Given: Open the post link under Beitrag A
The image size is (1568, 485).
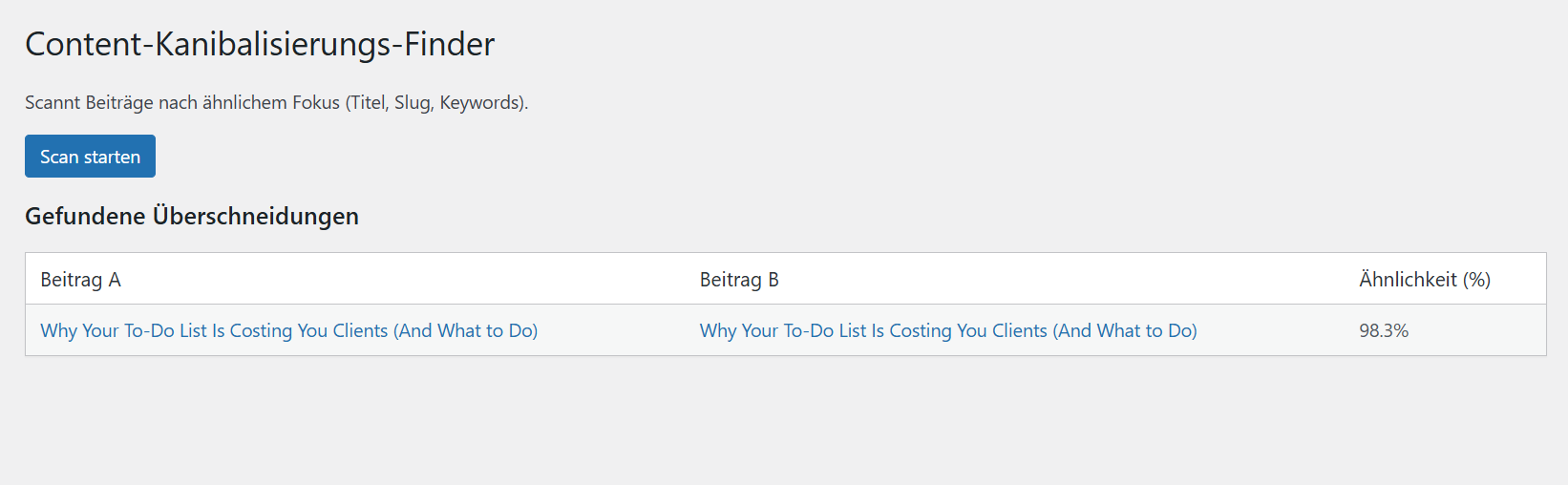Looking at the screenshot, I should pos(288,330).
